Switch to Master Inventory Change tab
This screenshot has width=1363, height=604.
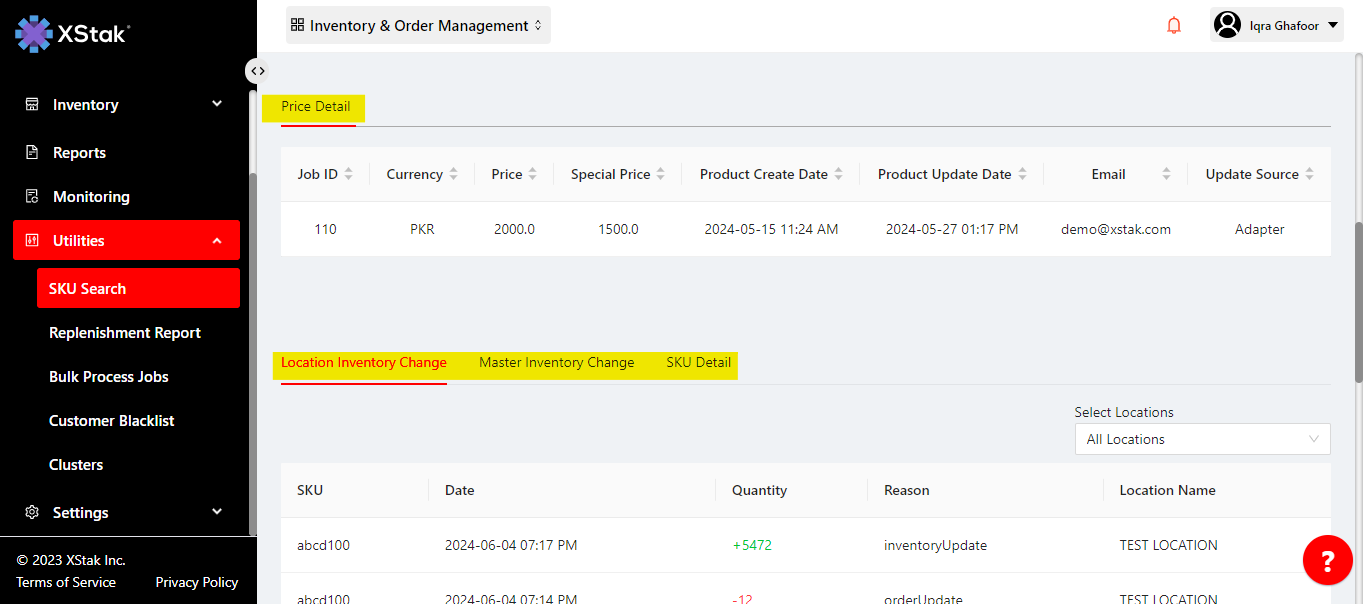tap(556, 363)
